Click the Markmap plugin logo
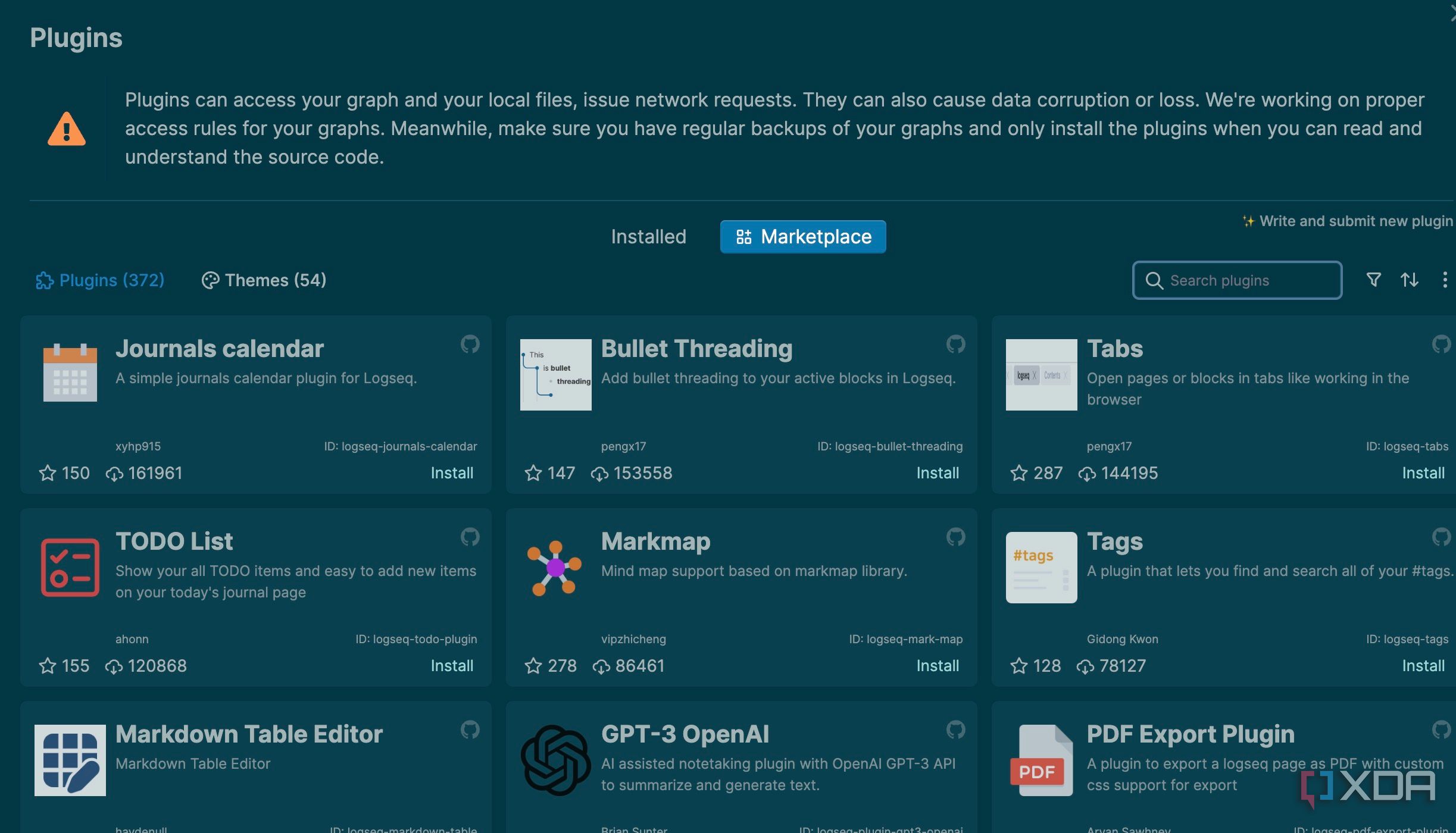The image size is (1456, 833). point(555,568)
